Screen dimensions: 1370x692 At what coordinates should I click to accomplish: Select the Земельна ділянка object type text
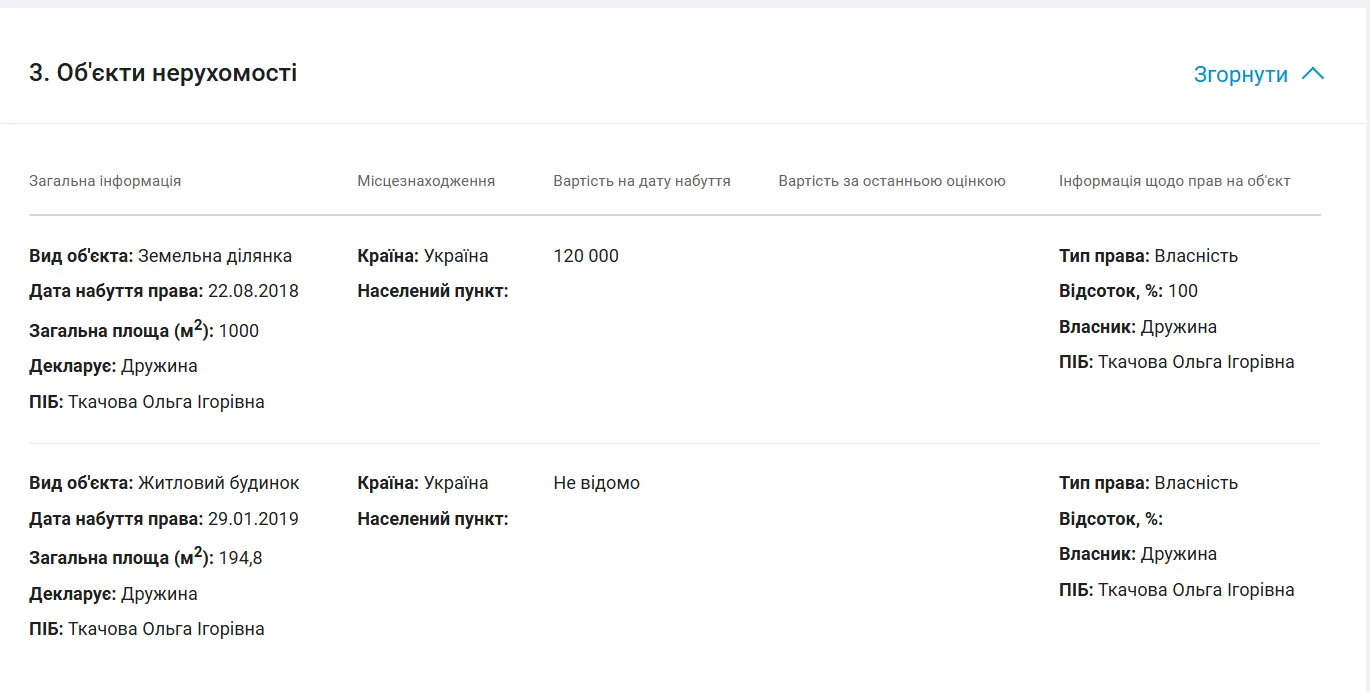[215, 256]
